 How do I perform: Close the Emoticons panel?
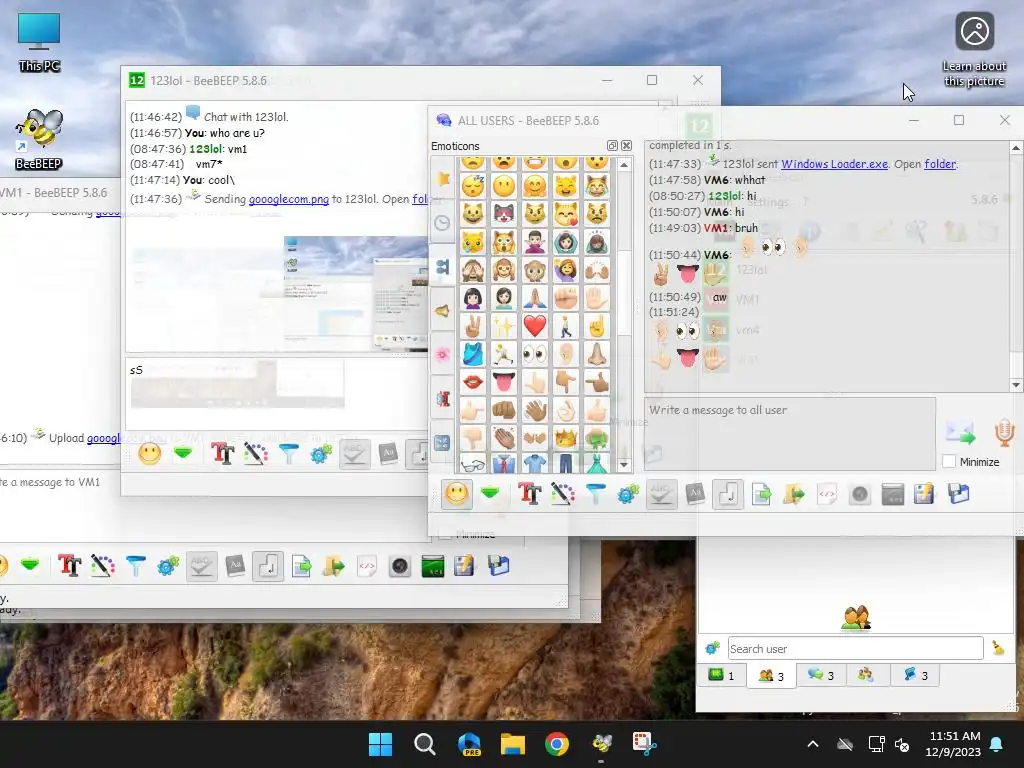tap(626, 146)
